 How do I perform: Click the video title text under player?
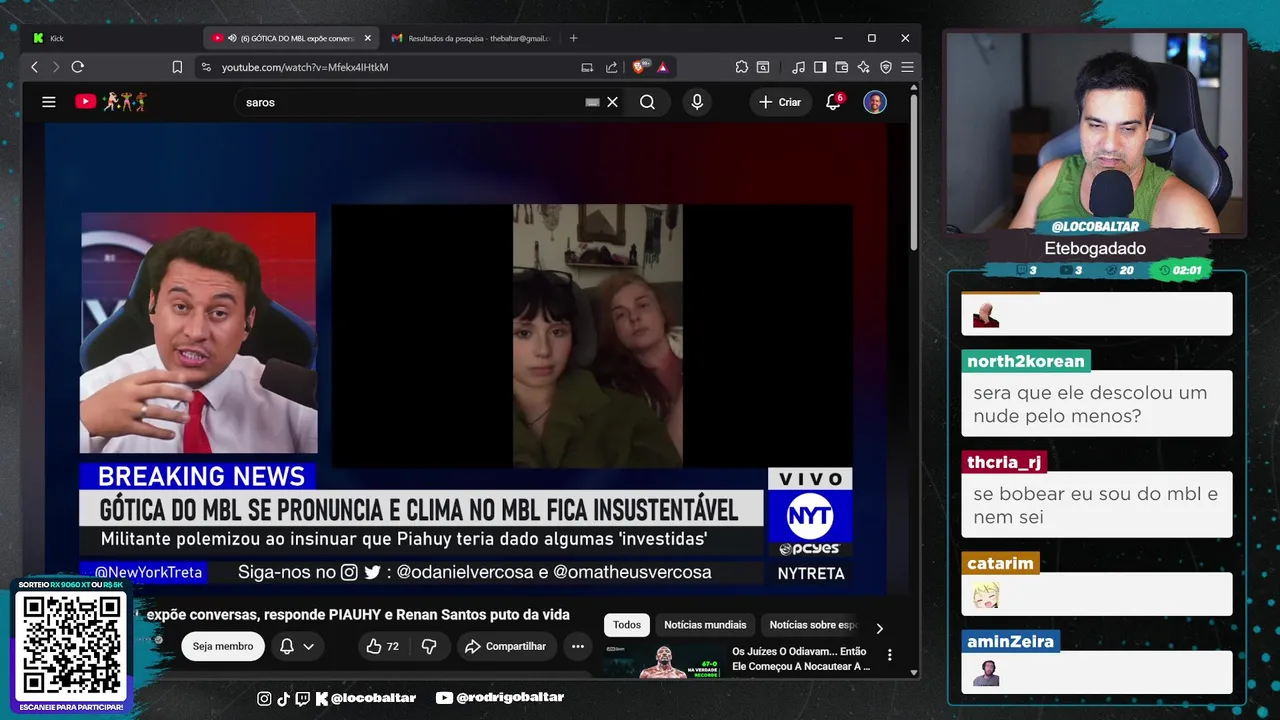[357, 615]
